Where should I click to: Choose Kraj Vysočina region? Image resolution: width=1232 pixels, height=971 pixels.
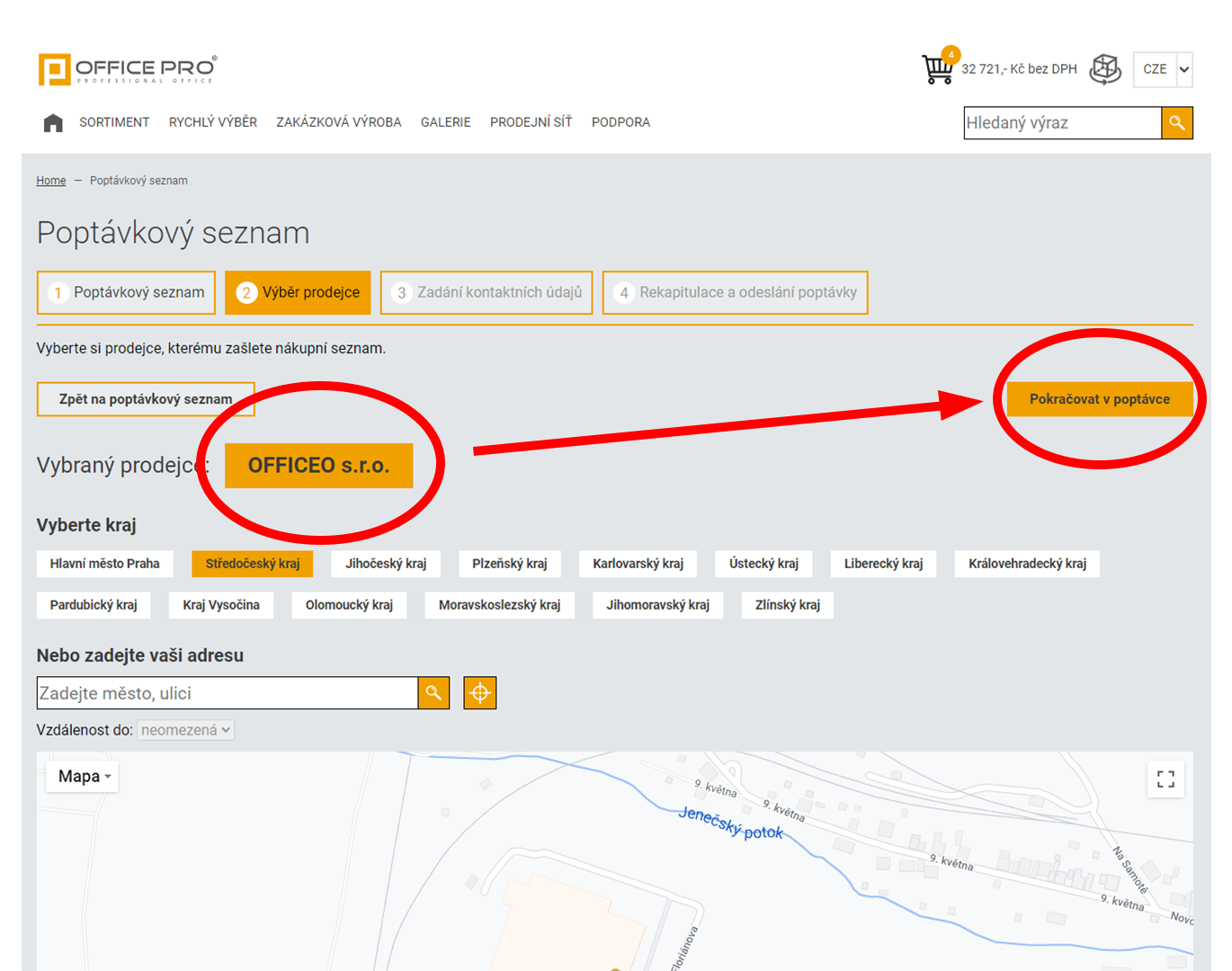[221, 605]
